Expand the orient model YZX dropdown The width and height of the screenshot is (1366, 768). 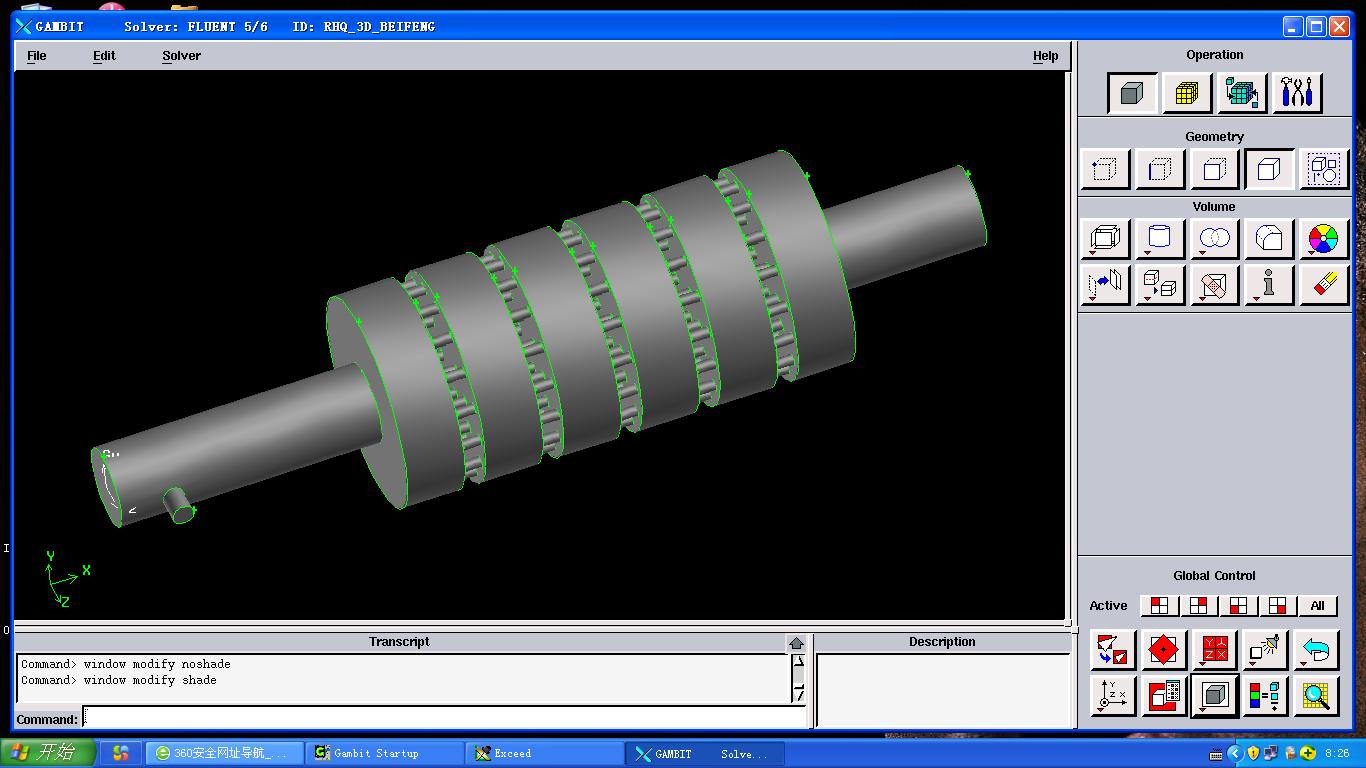click(x=1215, y=650)
